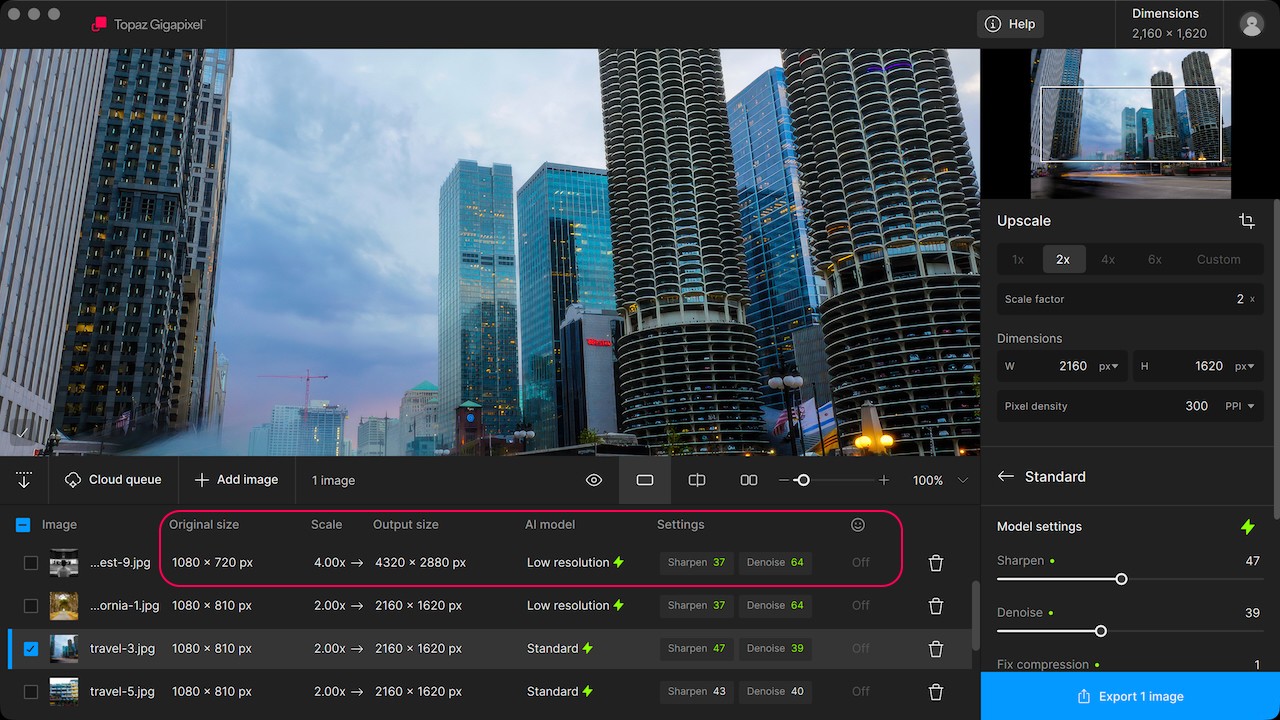
Task: Click the back arrow next to Standard
Action: click(1006, 477)
